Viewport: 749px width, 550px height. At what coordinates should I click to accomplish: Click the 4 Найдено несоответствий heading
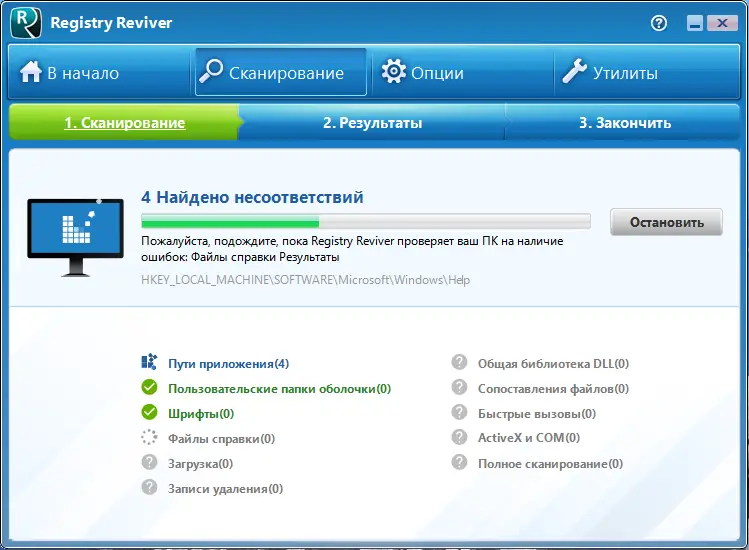coord(252,197)
